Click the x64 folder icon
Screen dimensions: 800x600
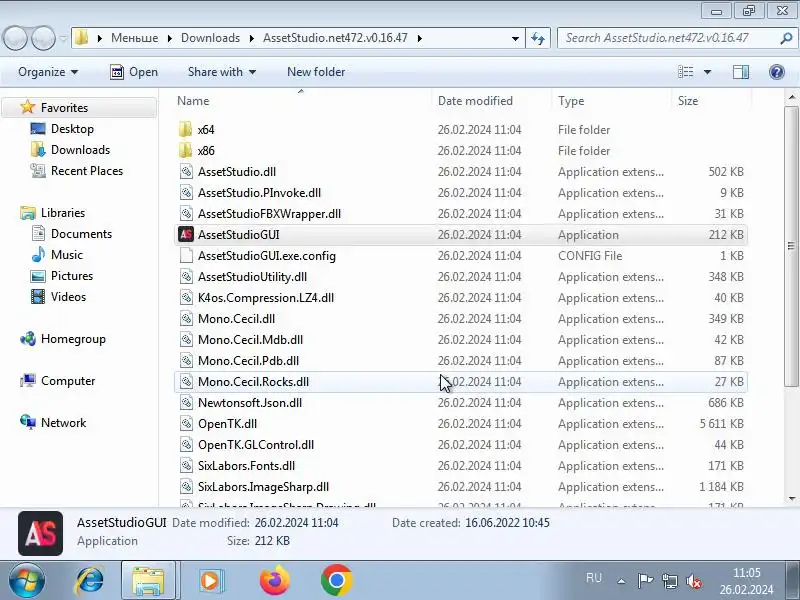(x=186, y=129)
